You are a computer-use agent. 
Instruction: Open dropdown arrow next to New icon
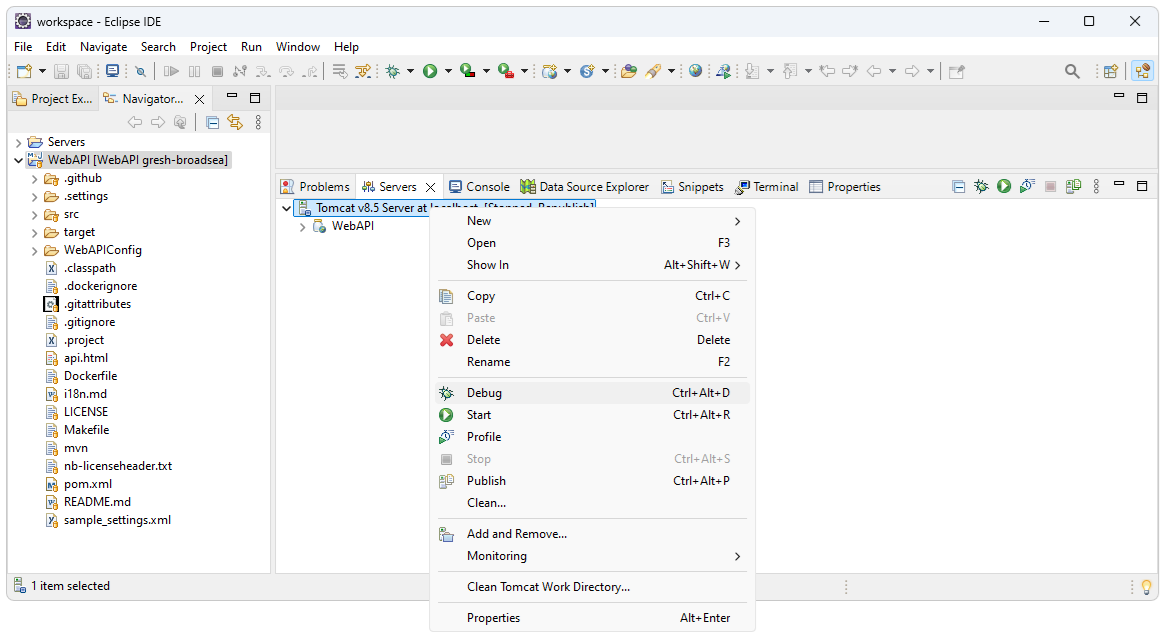(42, 71)
